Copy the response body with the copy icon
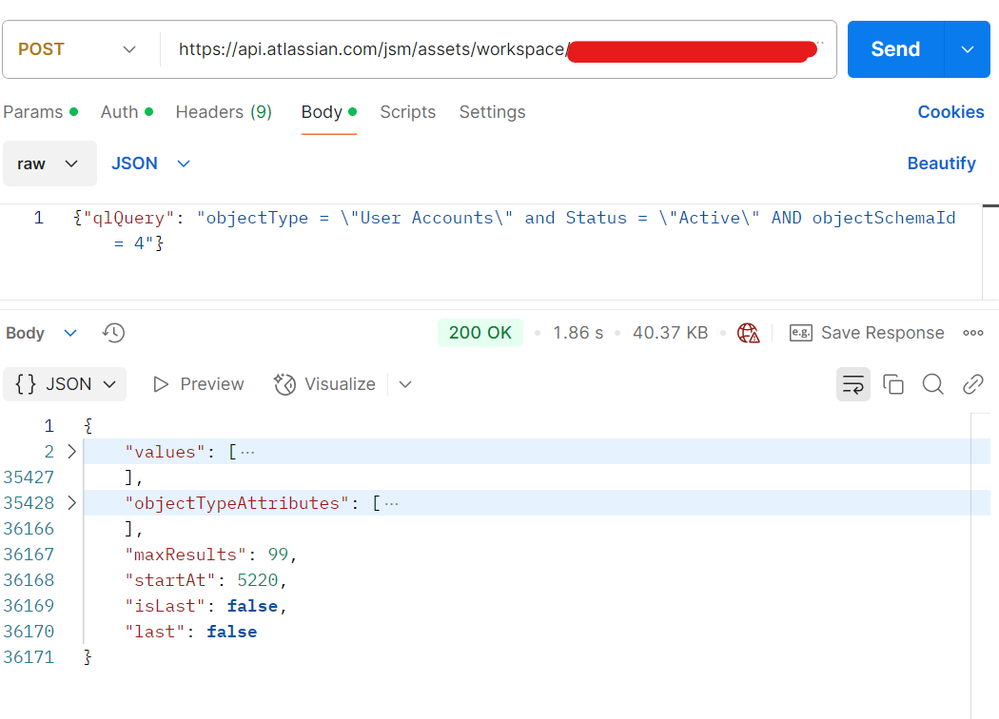 (893, 384)
